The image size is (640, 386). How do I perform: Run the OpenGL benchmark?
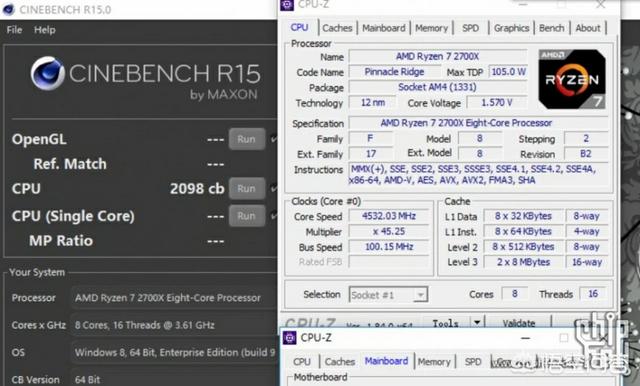coord(247,139)
